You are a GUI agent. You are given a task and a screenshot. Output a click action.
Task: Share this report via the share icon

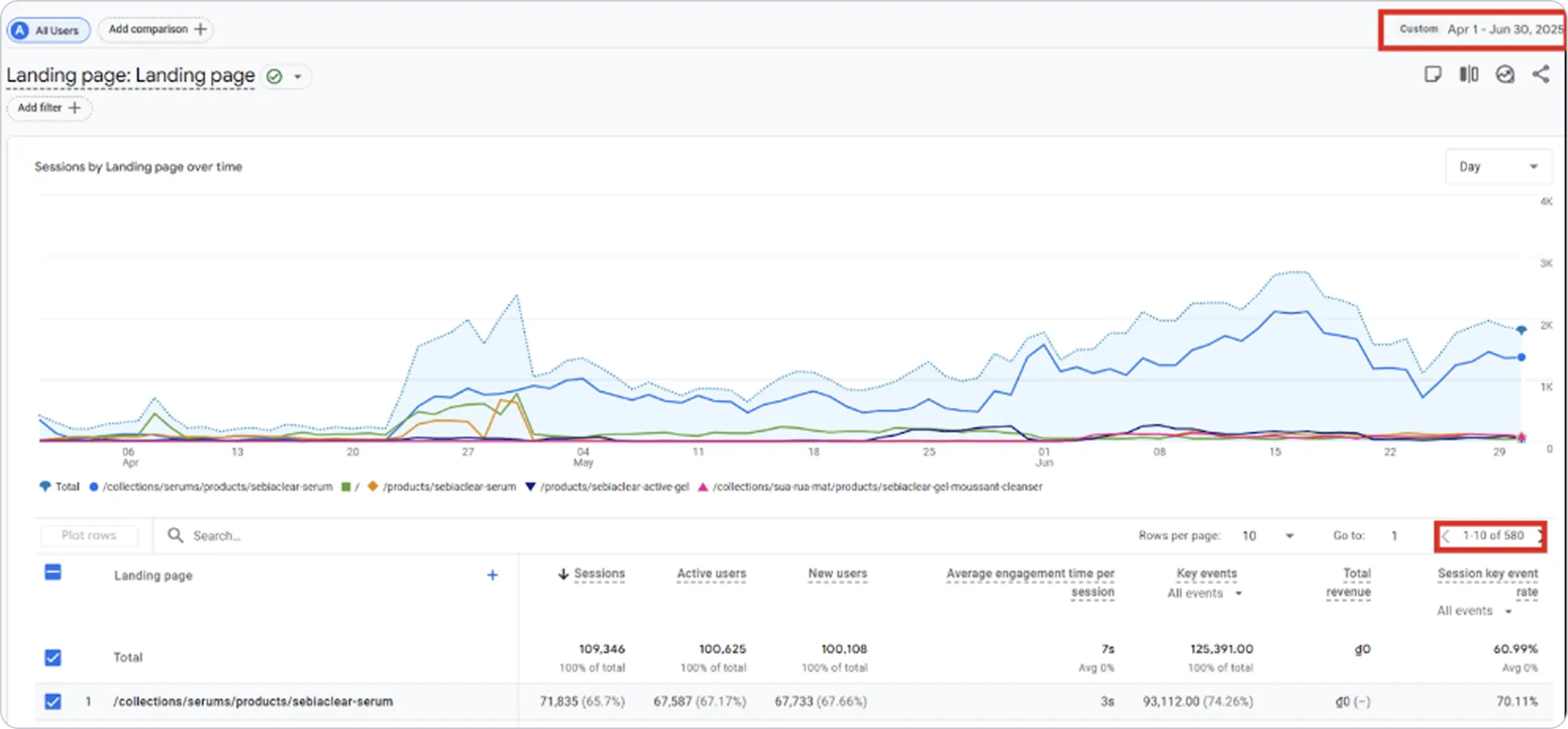(1542, 74)
